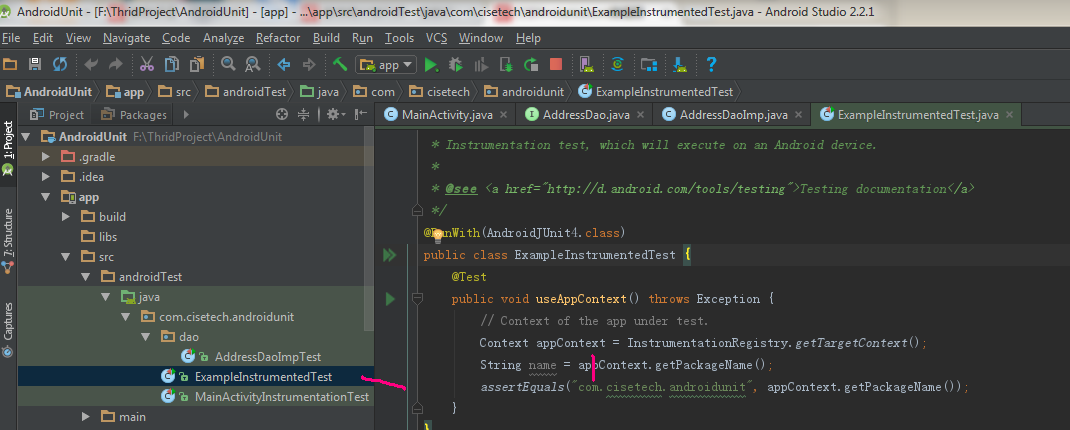Run useAppContext test from gutter arrow
The height and width of the screenshot is (430, 1070).
tap(390, 299)
